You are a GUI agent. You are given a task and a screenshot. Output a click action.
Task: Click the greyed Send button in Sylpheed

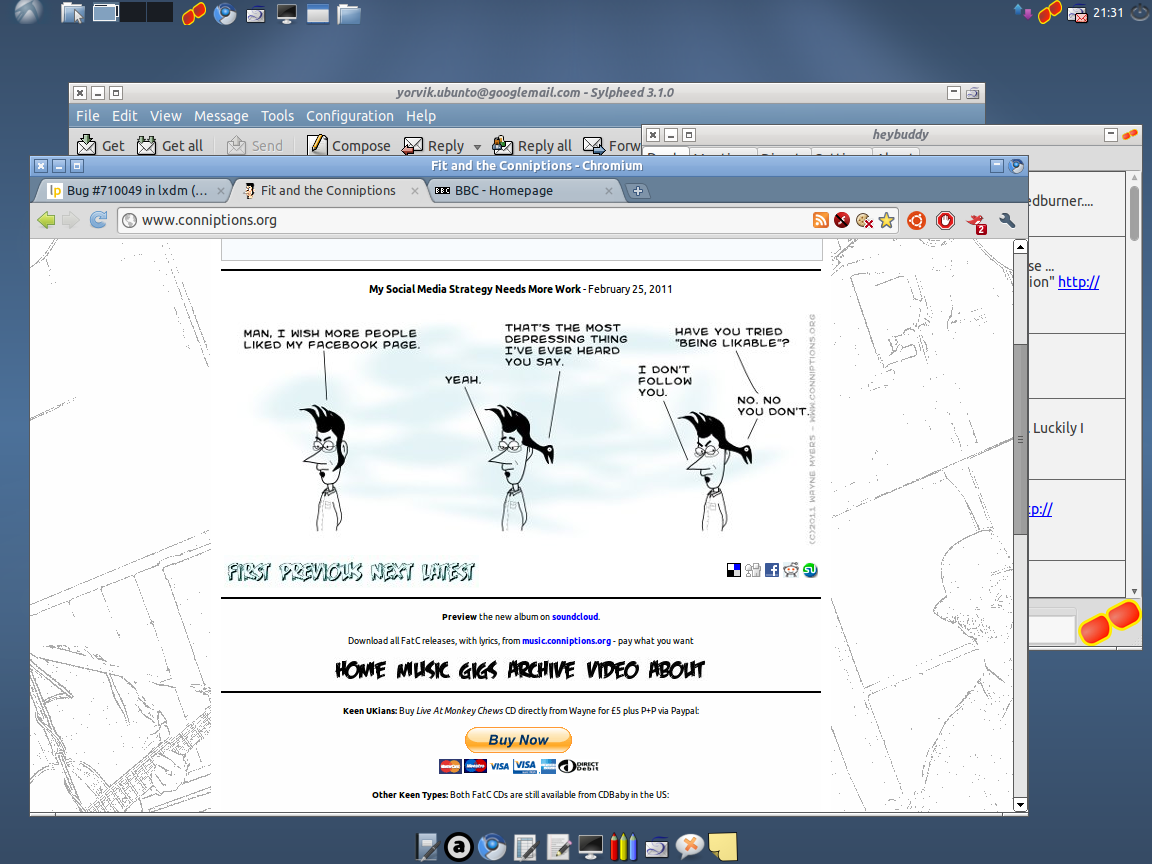pos(255,145)
